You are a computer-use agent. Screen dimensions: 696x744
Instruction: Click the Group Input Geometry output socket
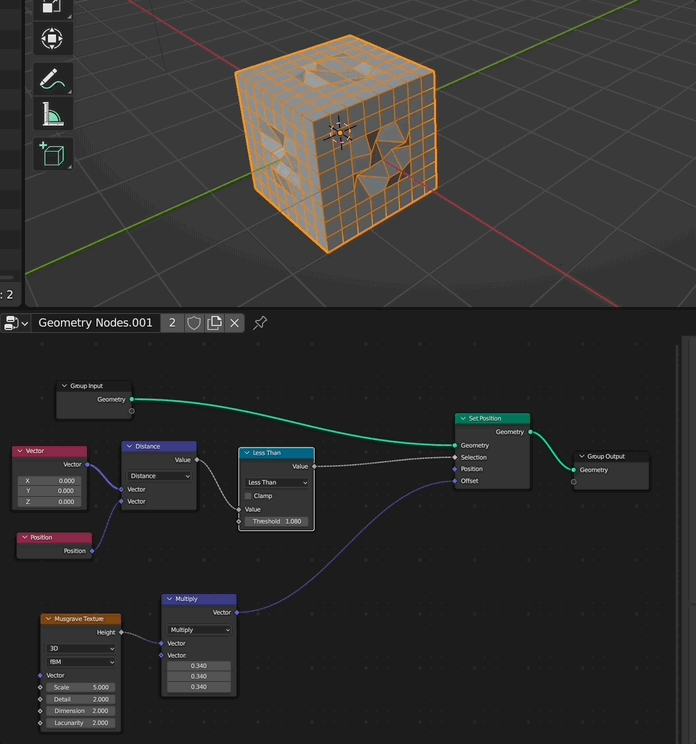click(132, 399)
